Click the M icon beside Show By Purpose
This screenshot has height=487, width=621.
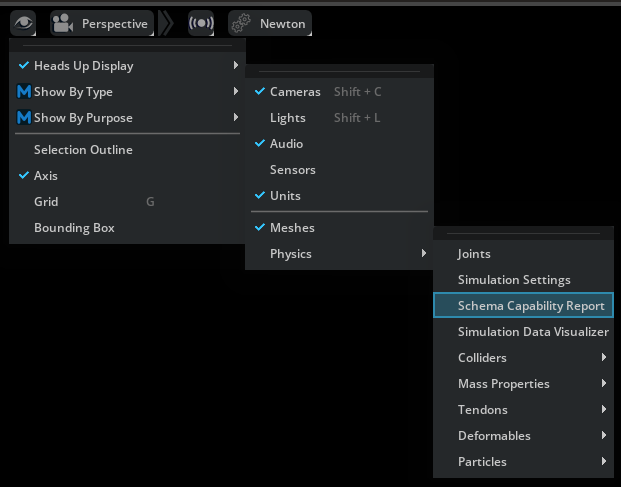[x=24, y=118]
